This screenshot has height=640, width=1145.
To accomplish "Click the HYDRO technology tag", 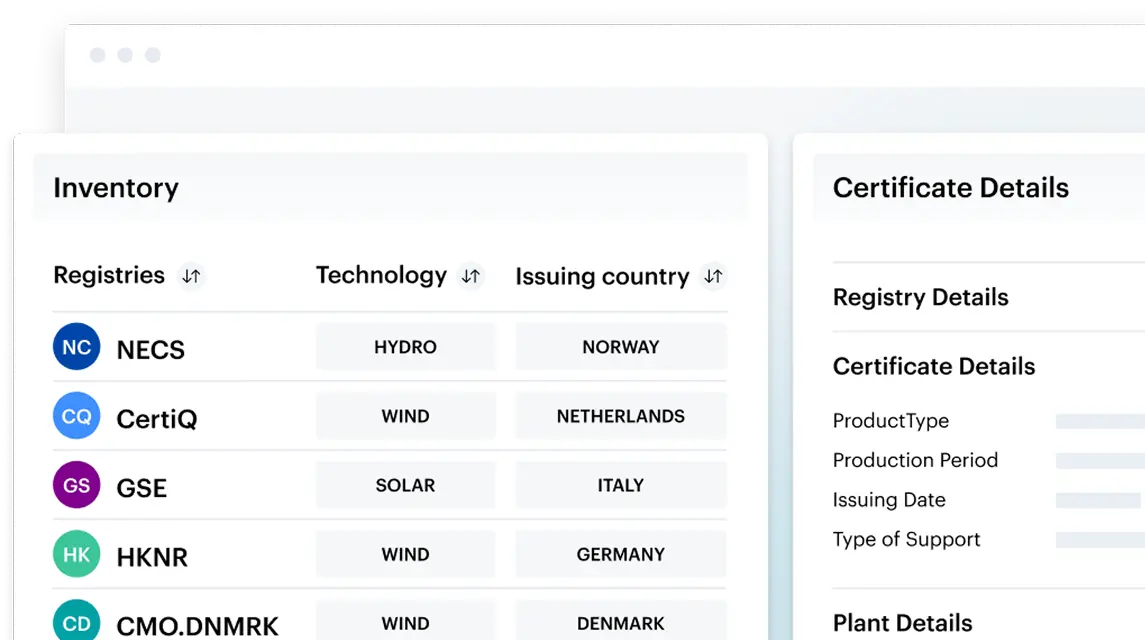I will pos(405,346).
